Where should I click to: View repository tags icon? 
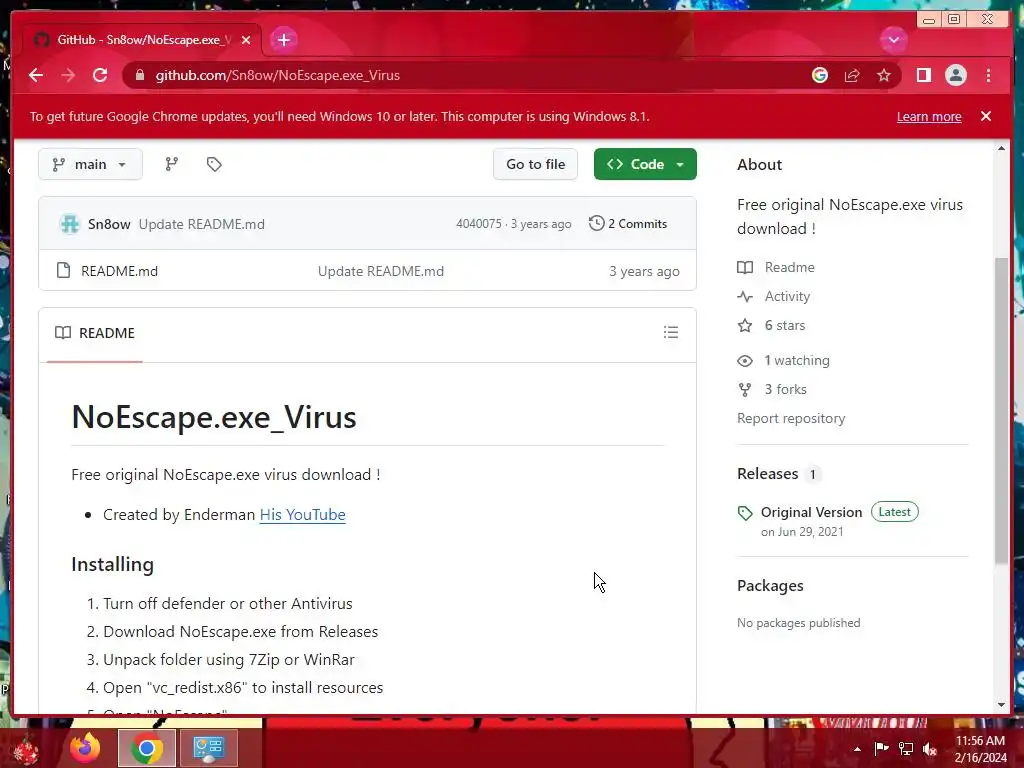pyautogui.click(x=214, y=164)
